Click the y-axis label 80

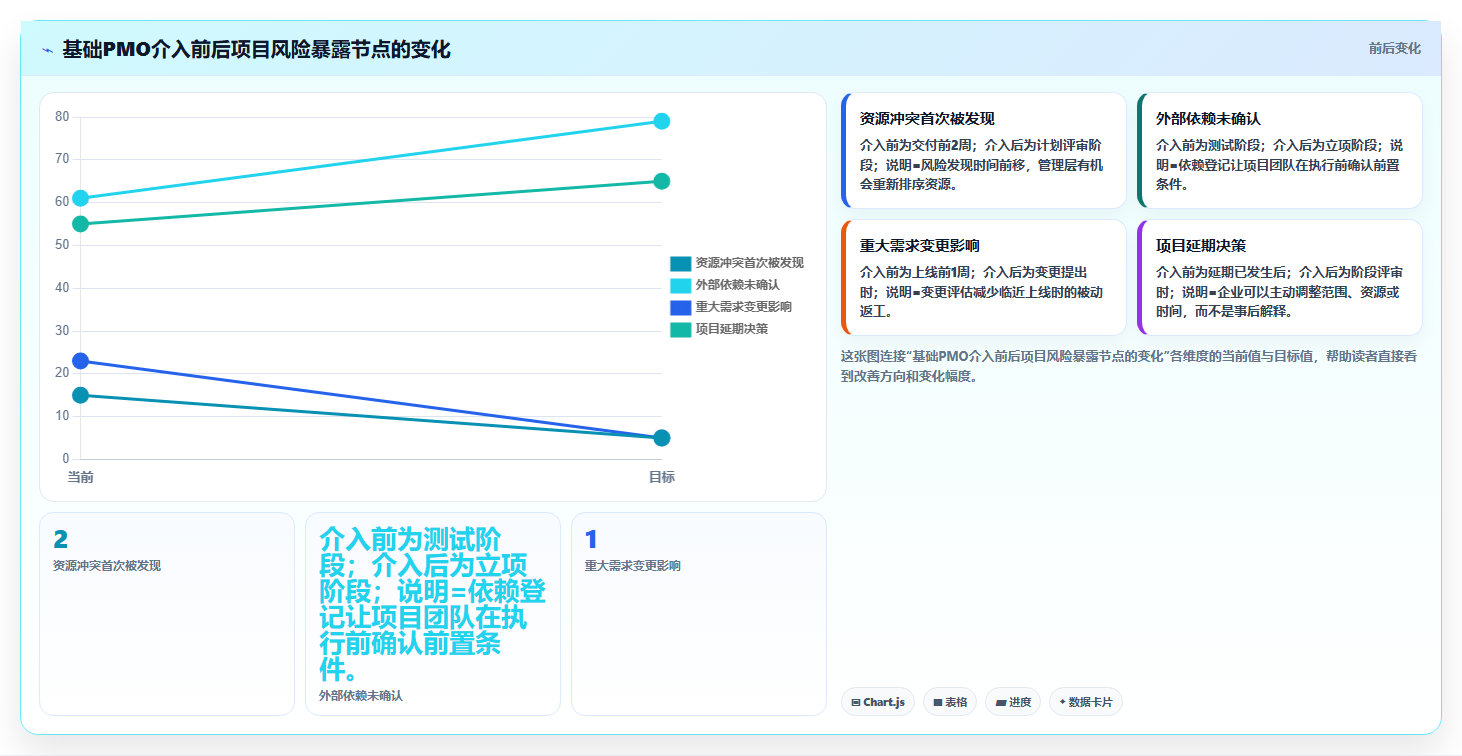tap(62, 117)
